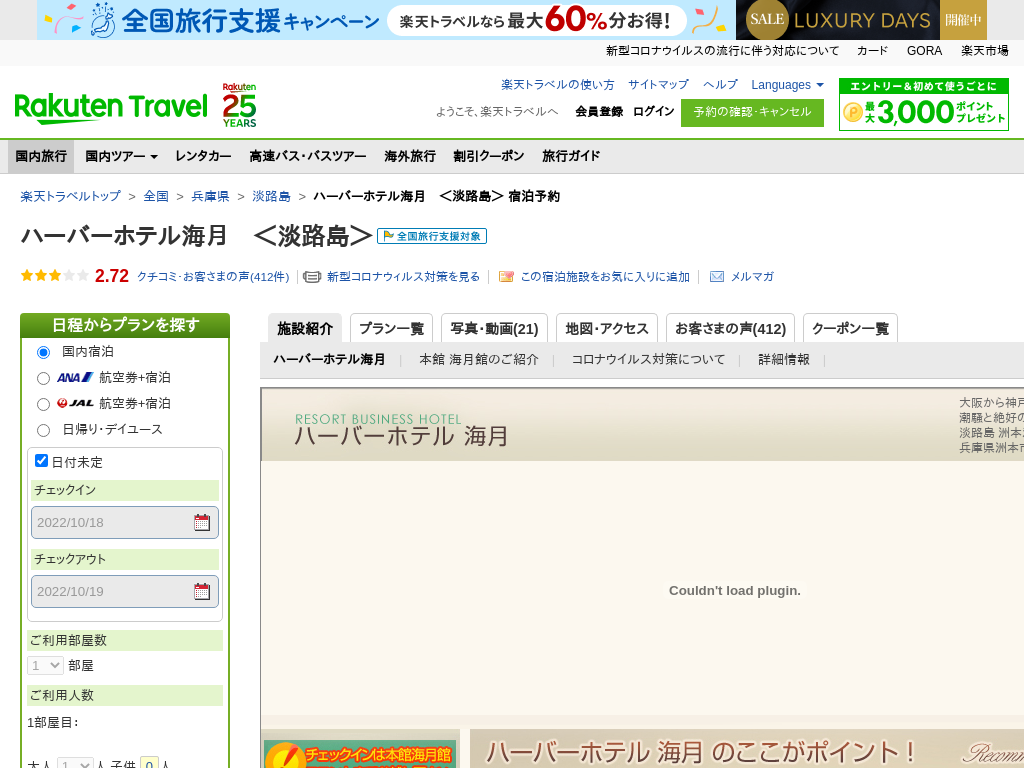Click 予約の確認・キャンセル button
This screenshot has width=1024, height=768.
752,112
